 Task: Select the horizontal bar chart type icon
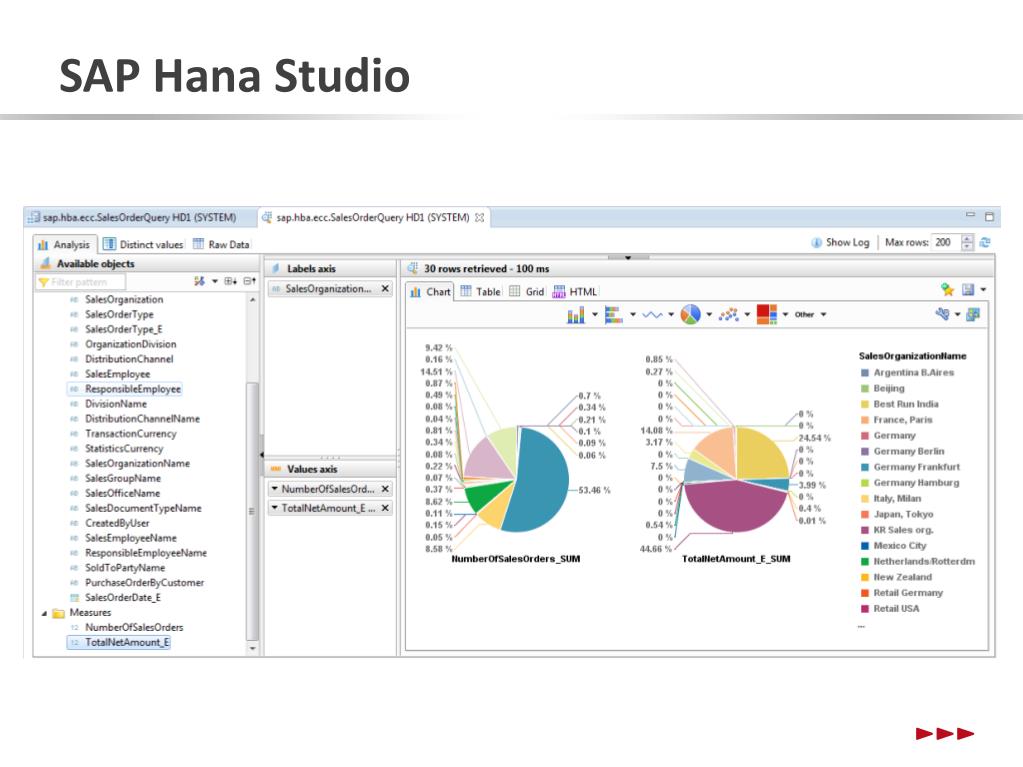click(x=613, y=315)
